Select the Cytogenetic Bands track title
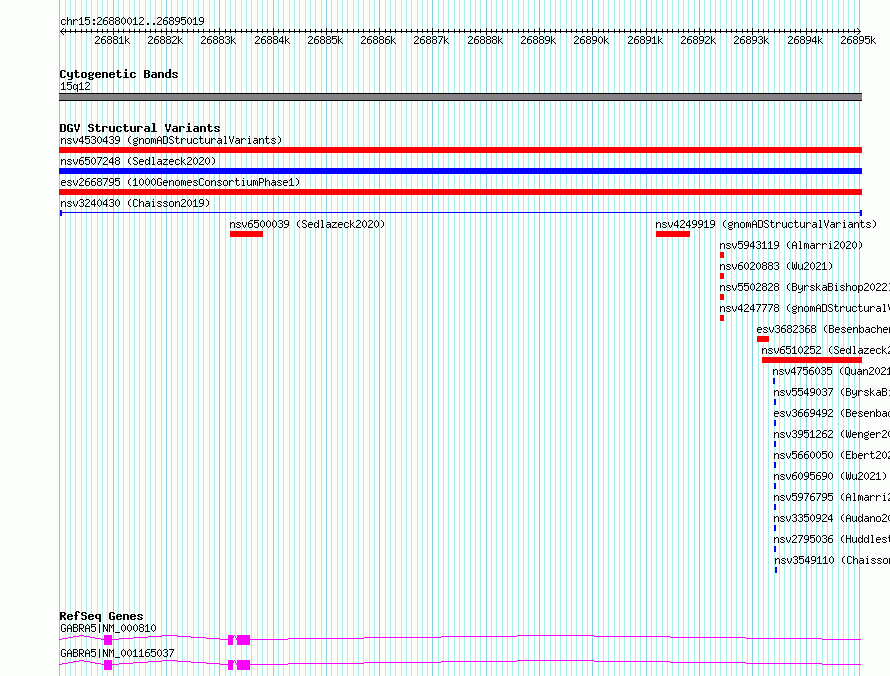Viewport: 890px width, 676px height. (119, 74)
